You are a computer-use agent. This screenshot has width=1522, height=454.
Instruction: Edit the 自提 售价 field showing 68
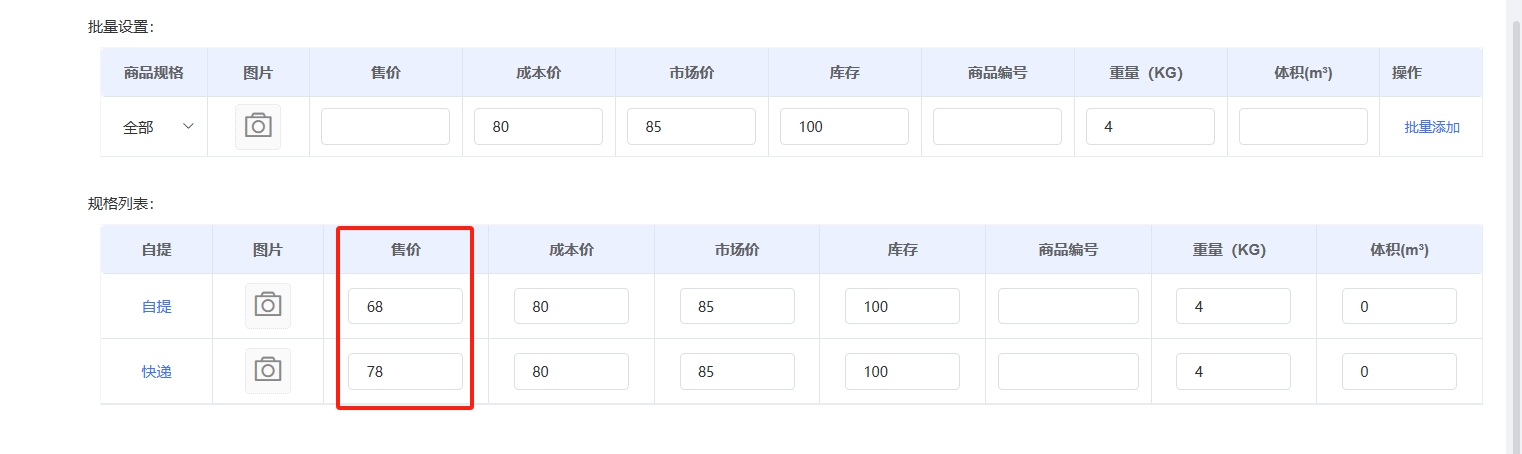point(405,307)
